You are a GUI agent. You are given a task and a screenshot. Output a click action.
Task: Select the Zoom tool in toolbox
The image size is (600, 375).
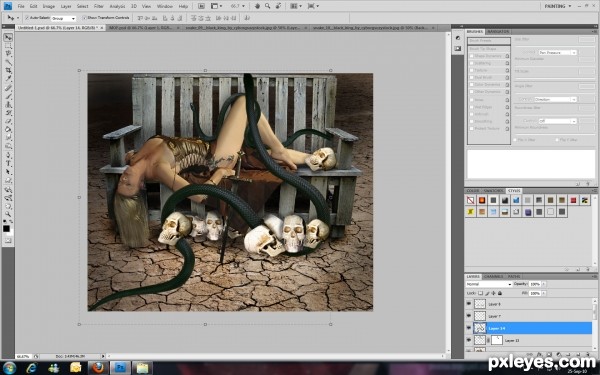click(8, 214)
